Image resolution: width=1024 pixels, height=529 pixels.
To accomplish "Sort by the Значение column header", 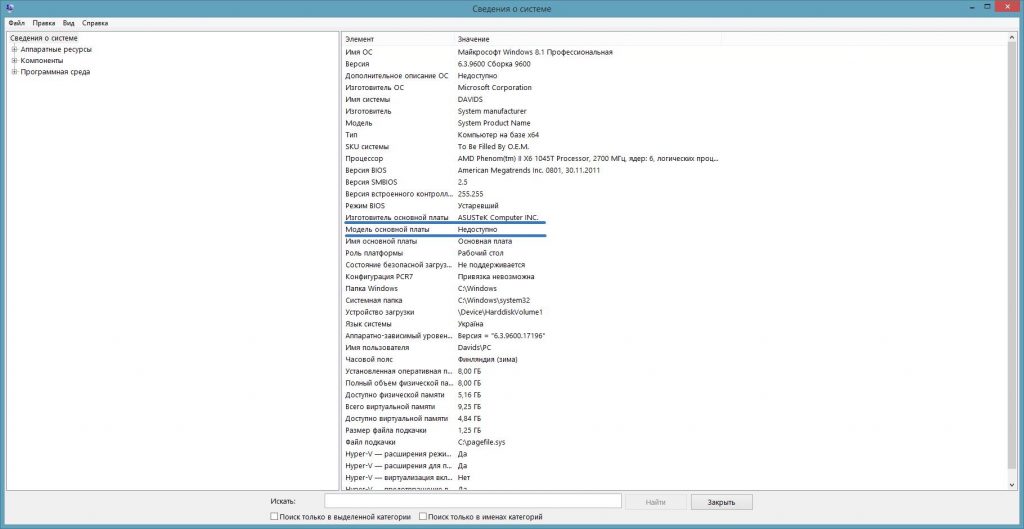I will 476,38.
